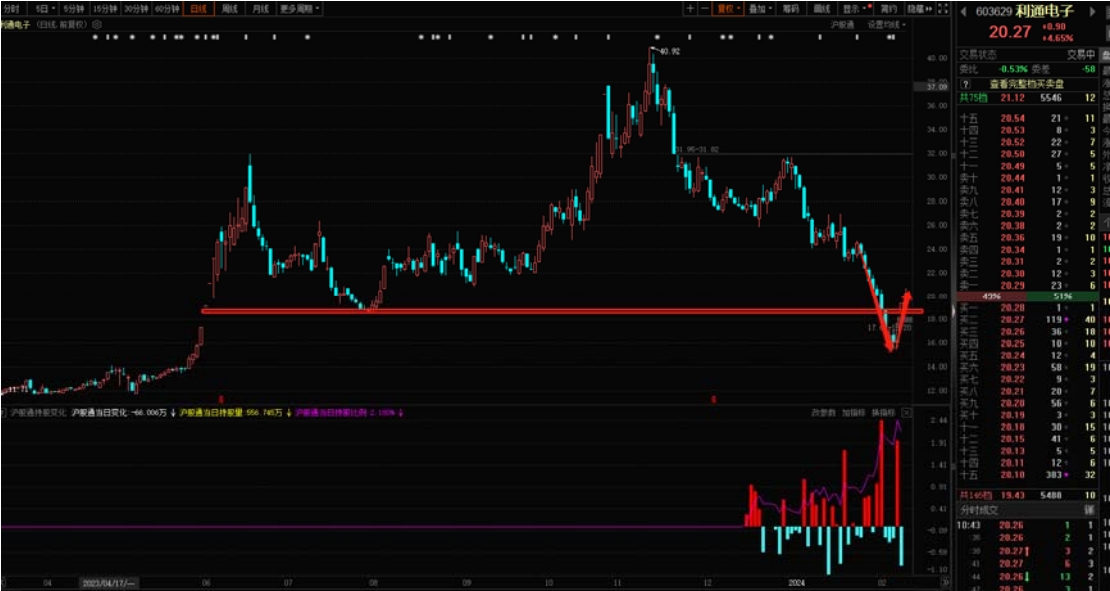1110x591 pixels.
Task: Click the 改参数 button
Action: click(822, 412)
